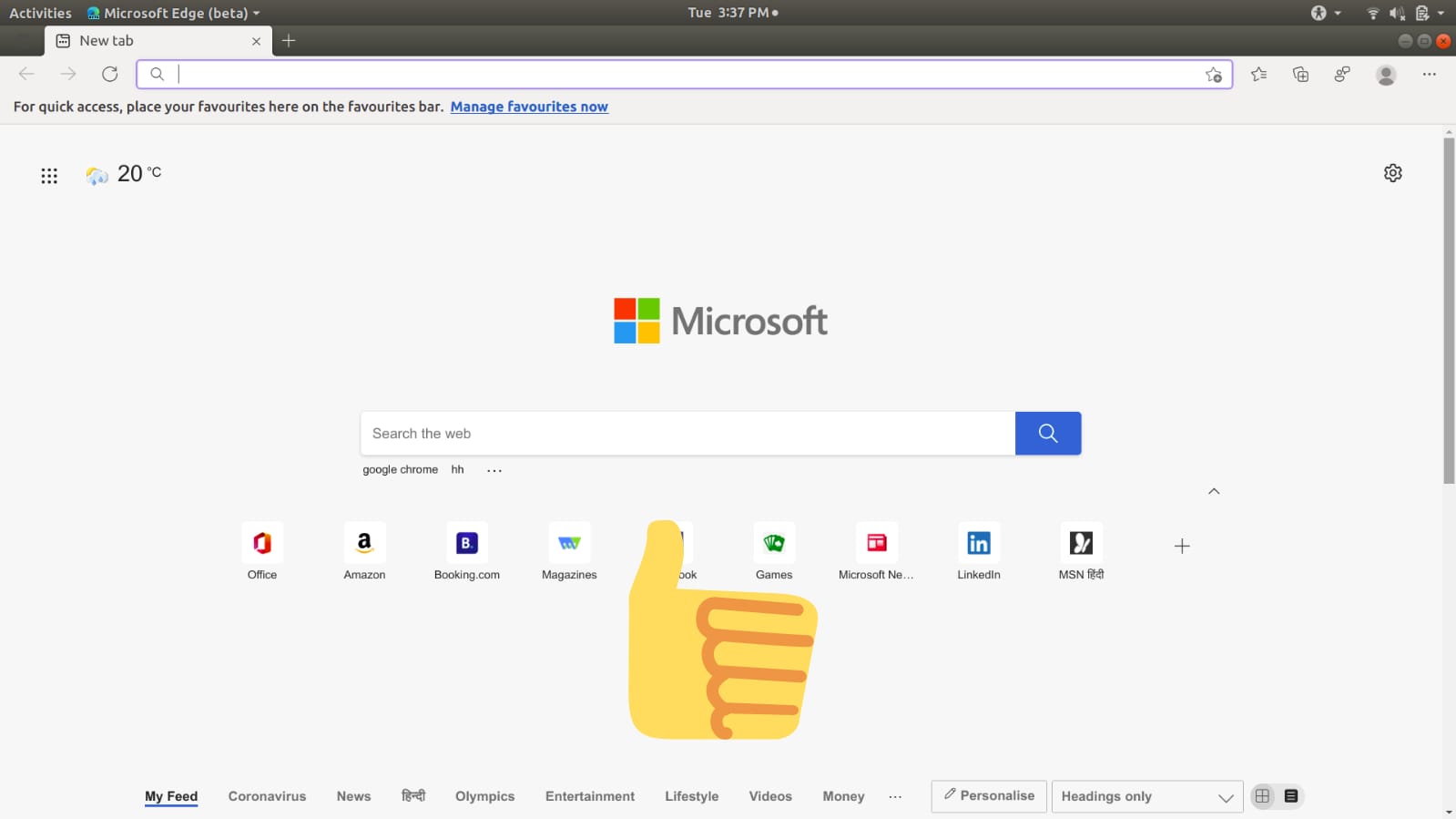Show more recent searches ellipsis
Image resolution: width=1456 pixels, height=819 pixels.
point(494,470)
